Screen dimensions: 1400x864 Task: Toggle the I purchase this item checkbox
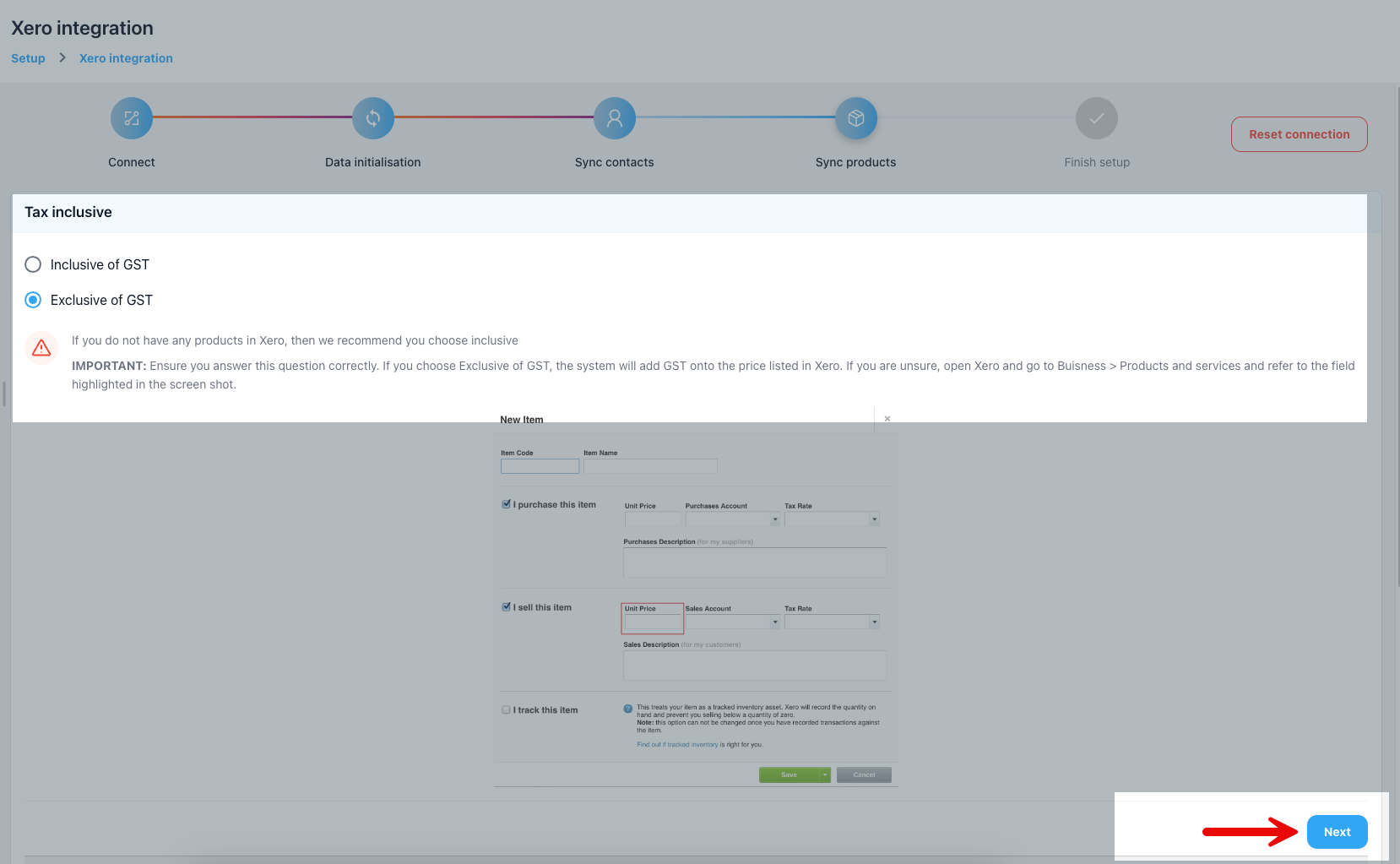[x=506, y=504]
